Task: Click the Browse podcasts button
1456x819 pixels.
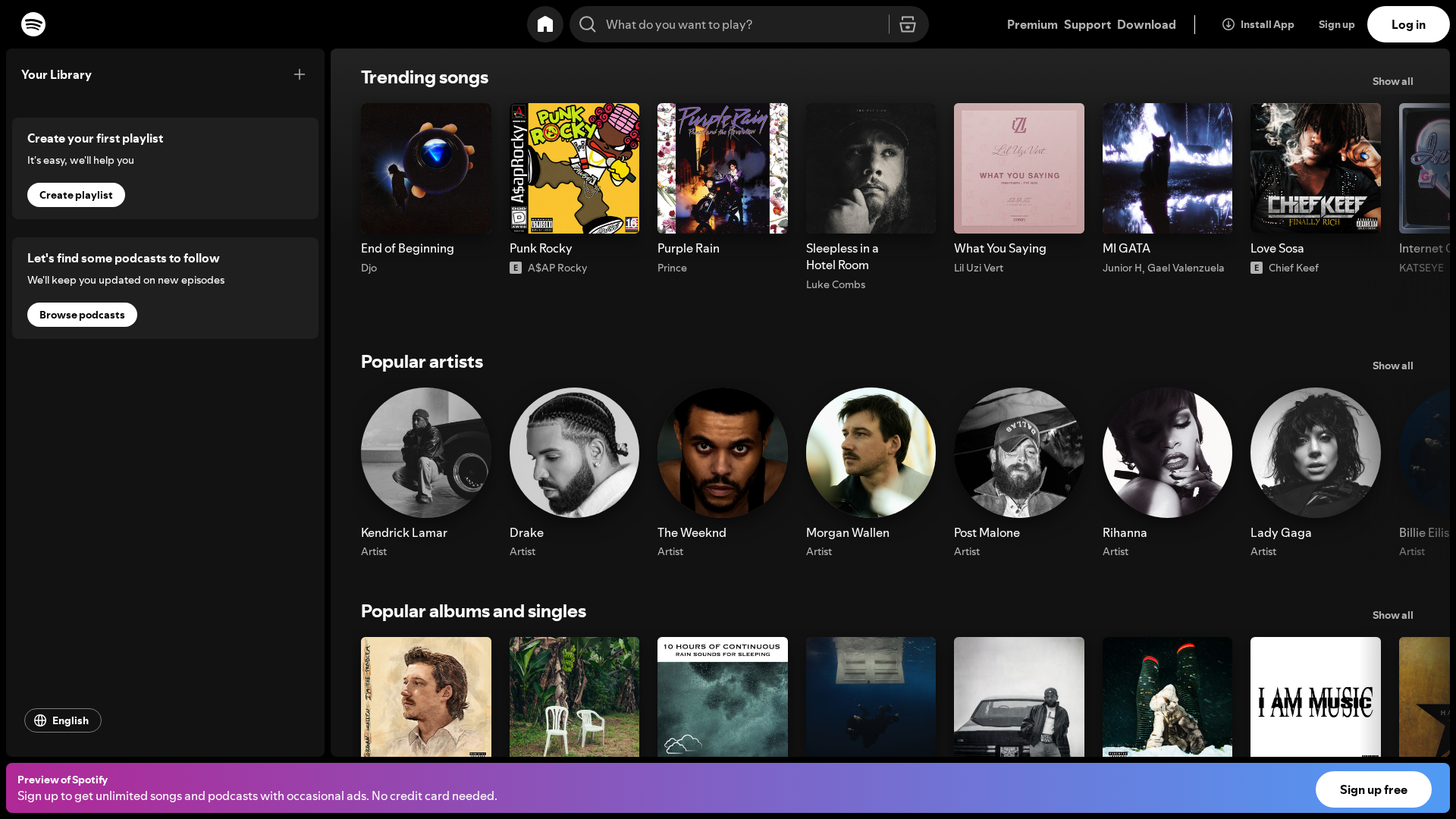Action: (82, 315)
